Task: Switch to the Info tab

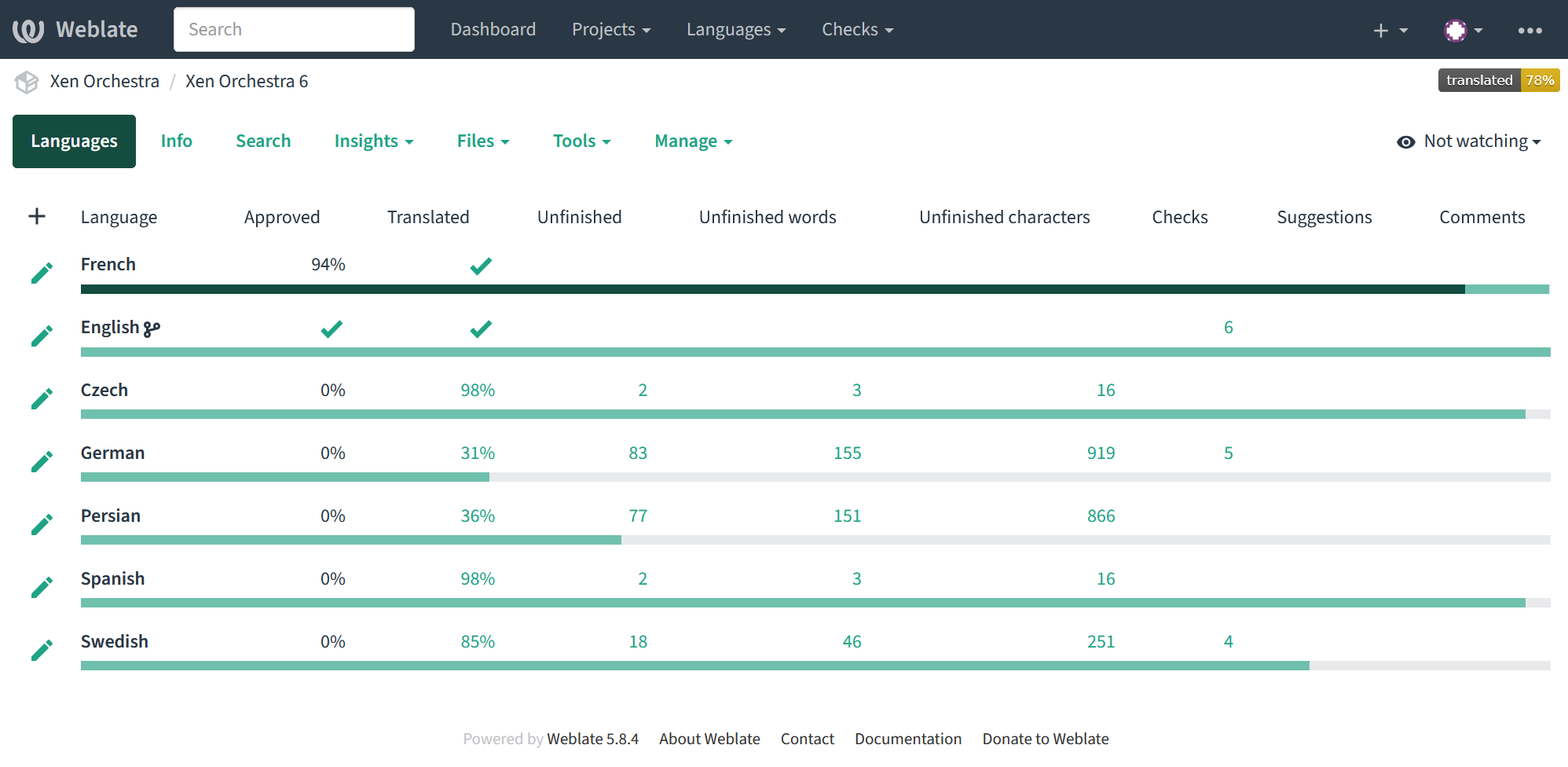Action: point(177,141)
